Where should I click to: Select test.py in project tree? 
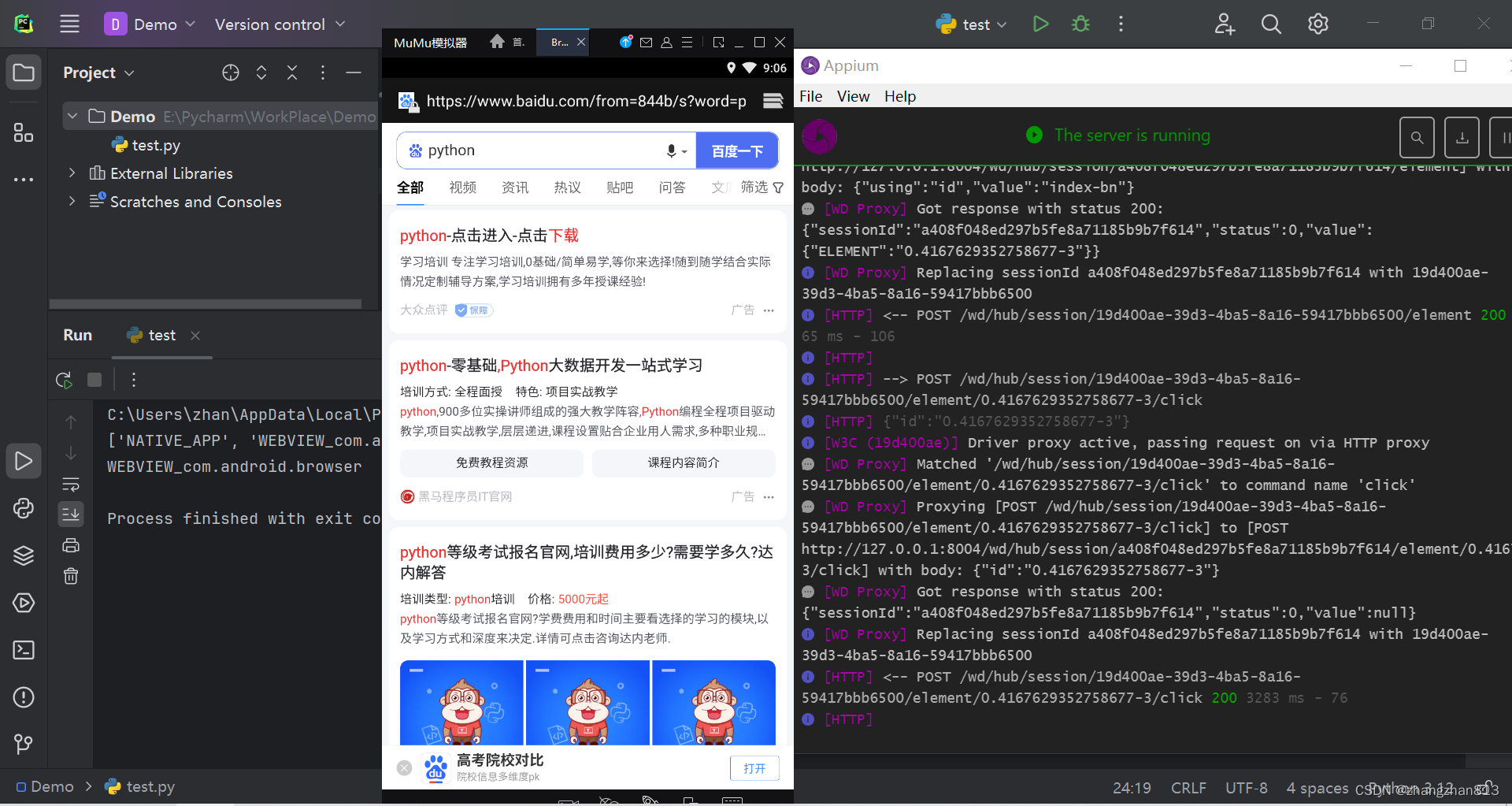click(x=146, y=145)
